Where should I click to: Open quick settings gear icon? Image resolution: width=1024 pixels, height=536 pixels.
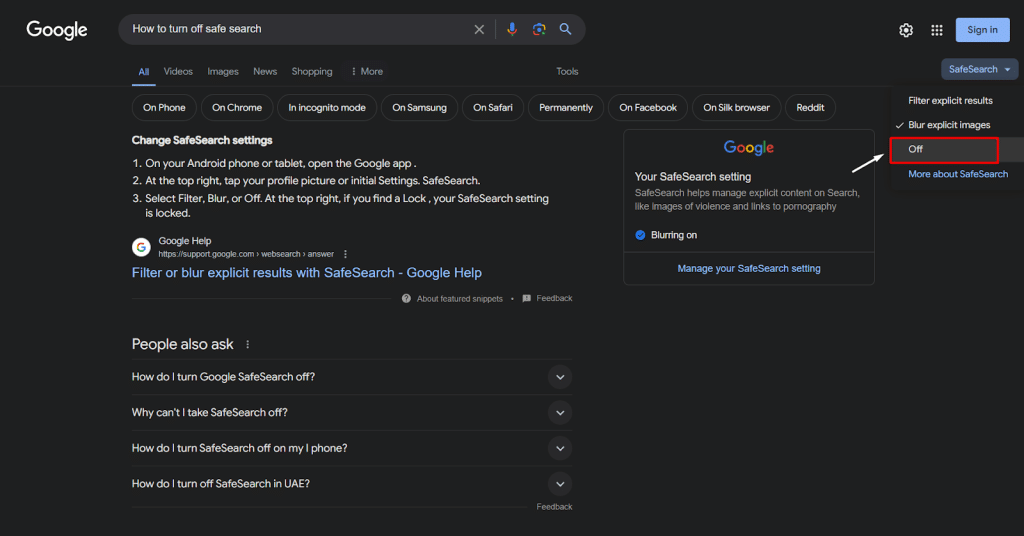coord(906,30)
